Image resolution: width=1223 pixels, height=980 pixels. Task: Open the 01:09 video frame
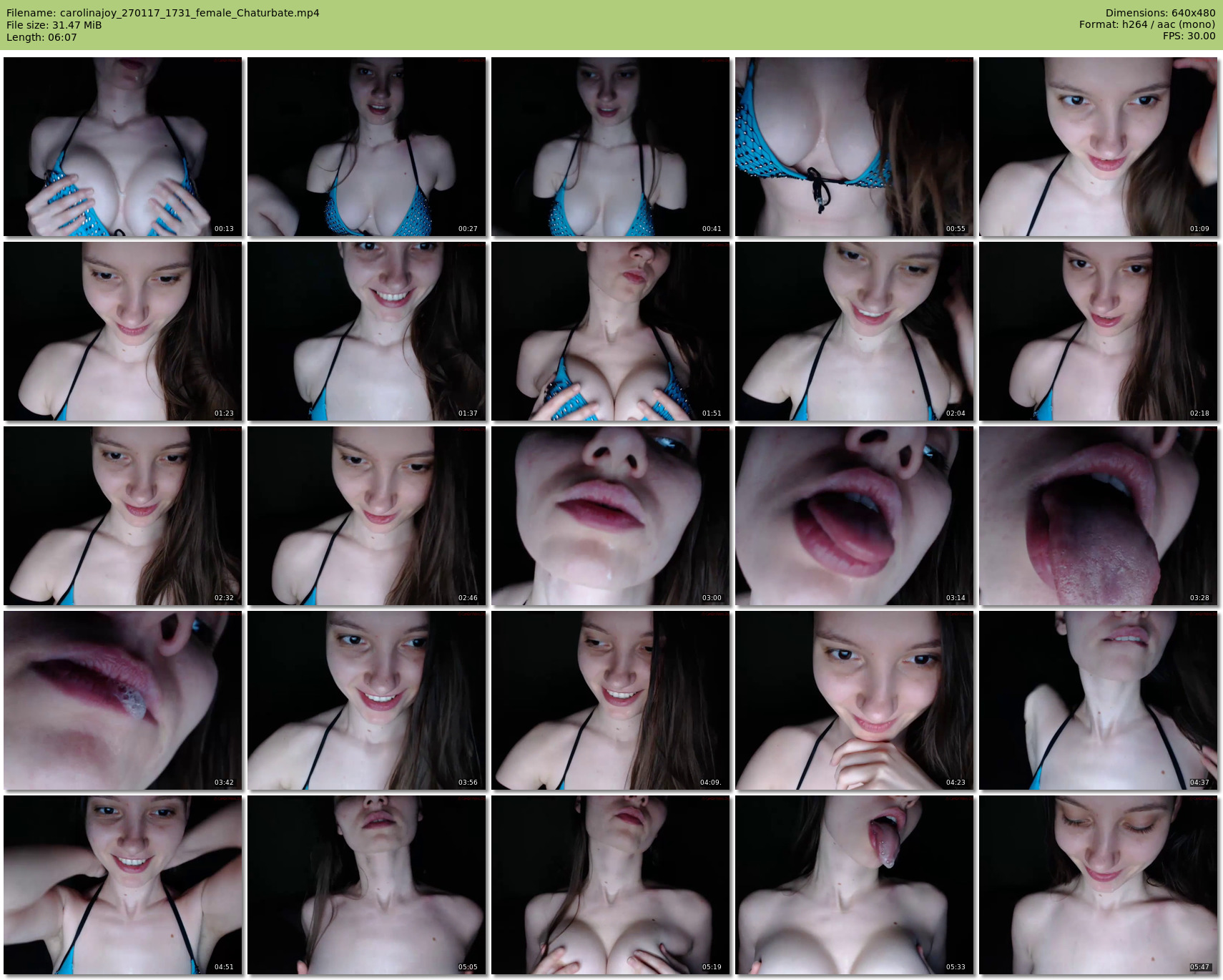pyautogui.click(x=1099, y=147)
